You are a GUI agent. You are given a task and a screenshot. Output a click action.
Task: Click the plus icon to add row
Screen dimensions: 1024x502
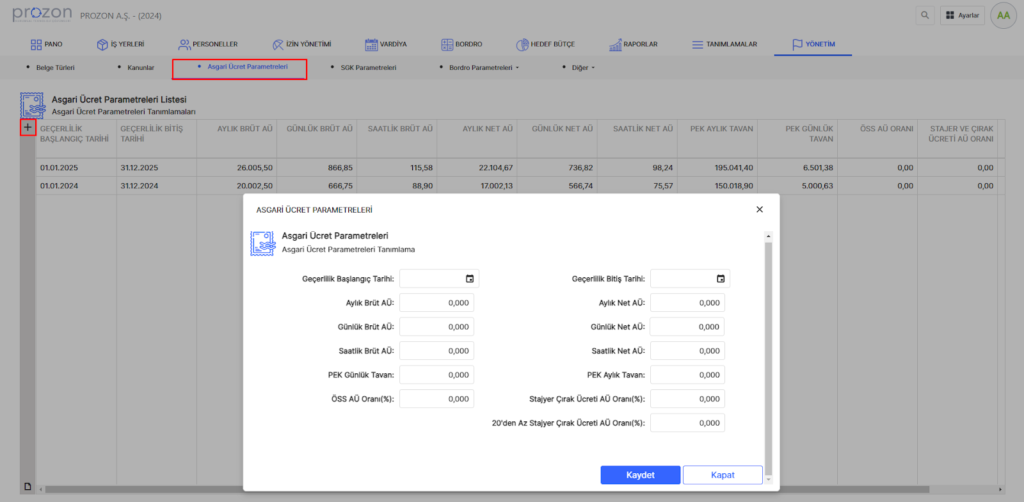click(28, 128)
